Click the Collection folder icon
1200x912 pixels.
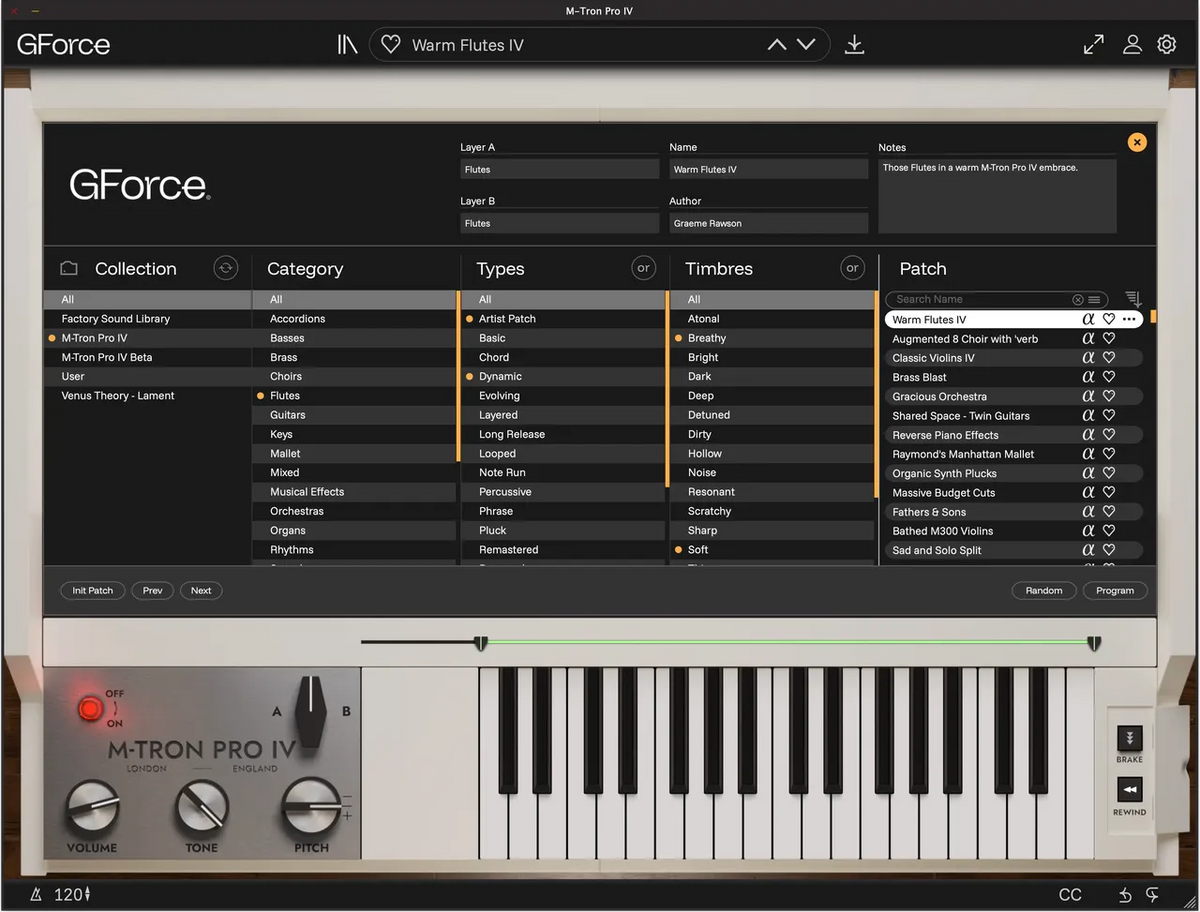tap(69, 268)
